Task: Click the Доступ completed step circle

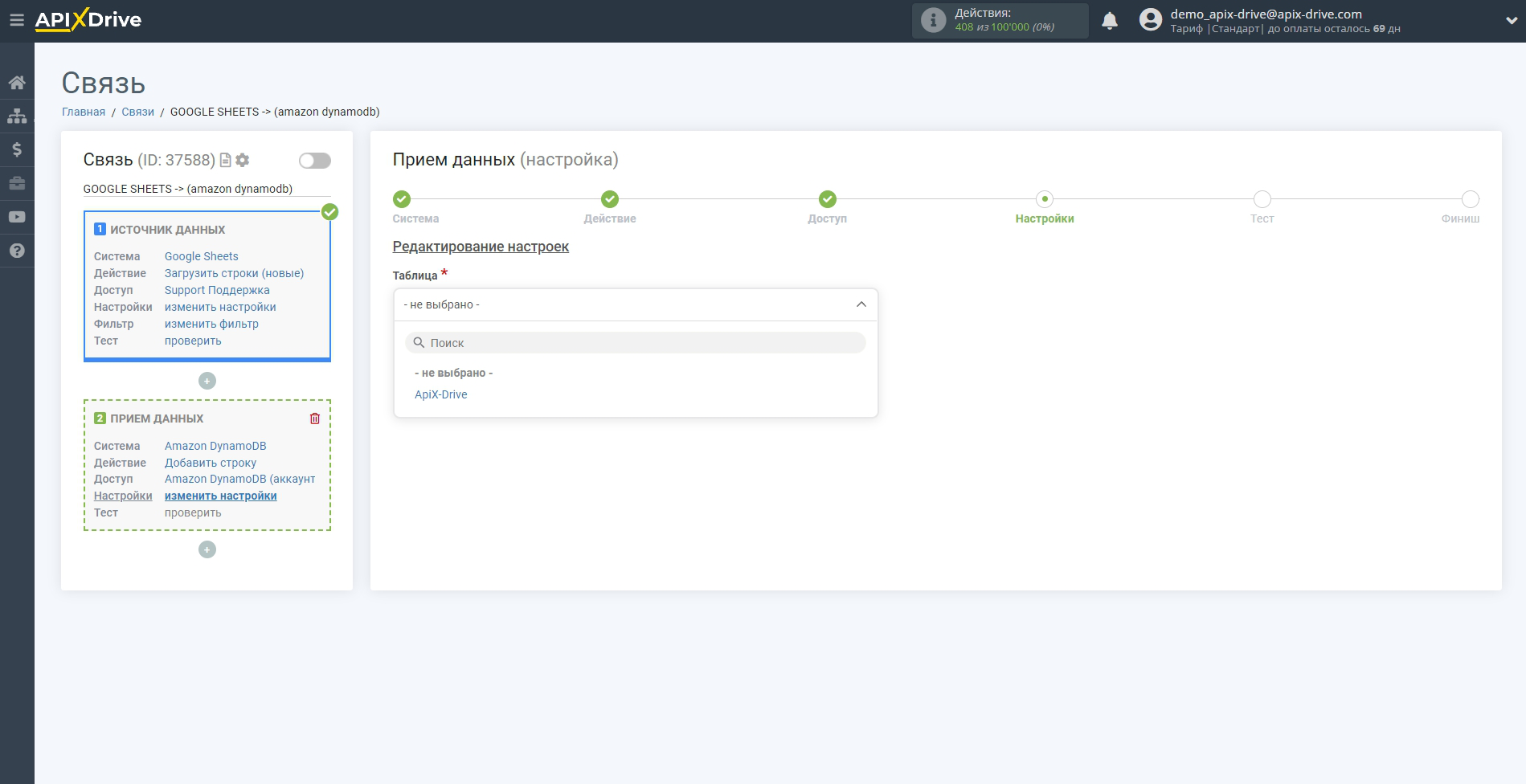Action: [828, 199]
